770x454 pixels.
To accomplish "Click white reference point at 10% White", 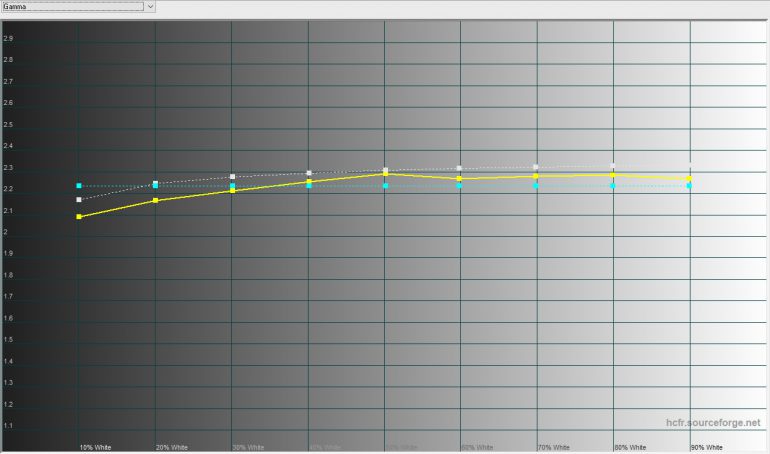I will point(79,200).
